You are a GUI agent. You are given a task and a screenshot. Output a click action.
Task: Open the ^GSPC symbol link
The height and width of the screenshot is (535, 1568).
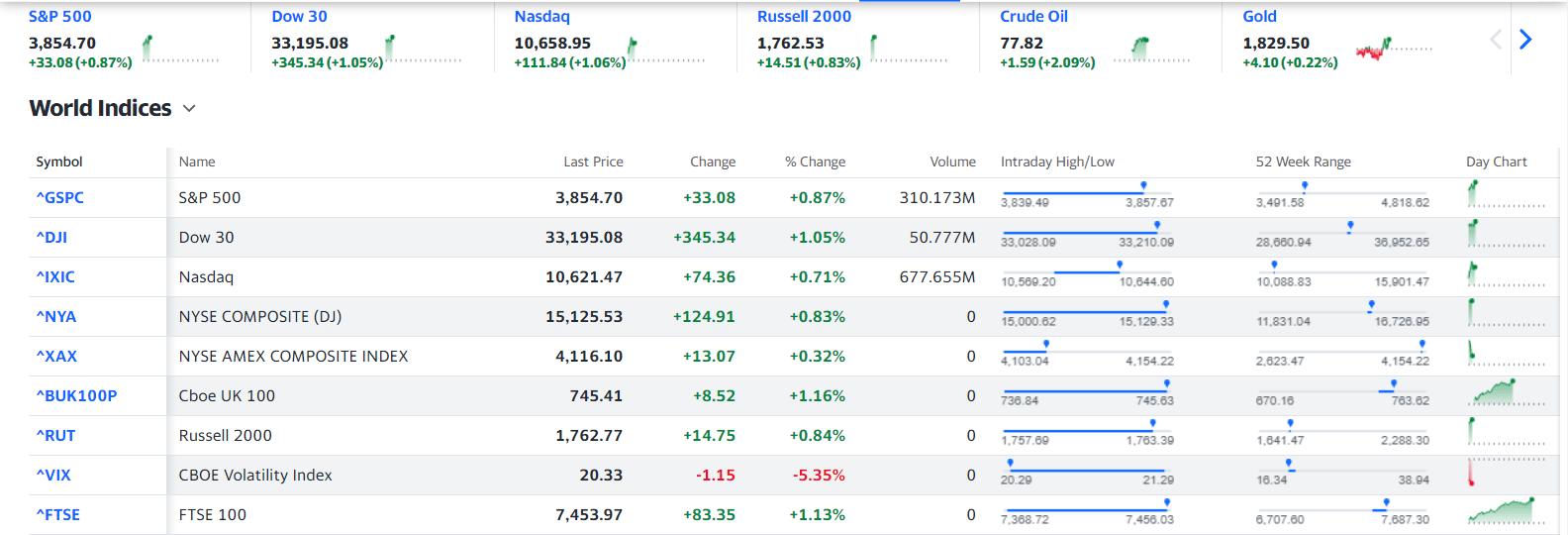60,197
